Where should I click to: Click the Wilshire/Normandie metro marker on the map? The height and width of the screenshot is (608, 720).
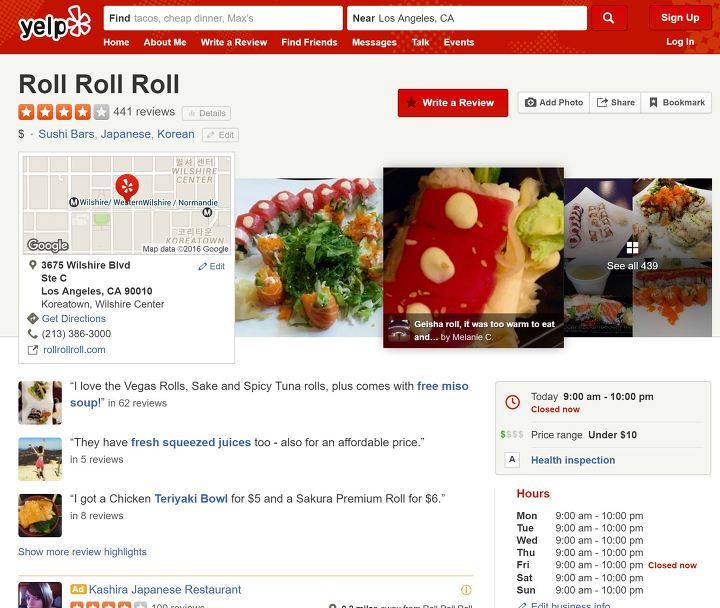coord(208,212)
